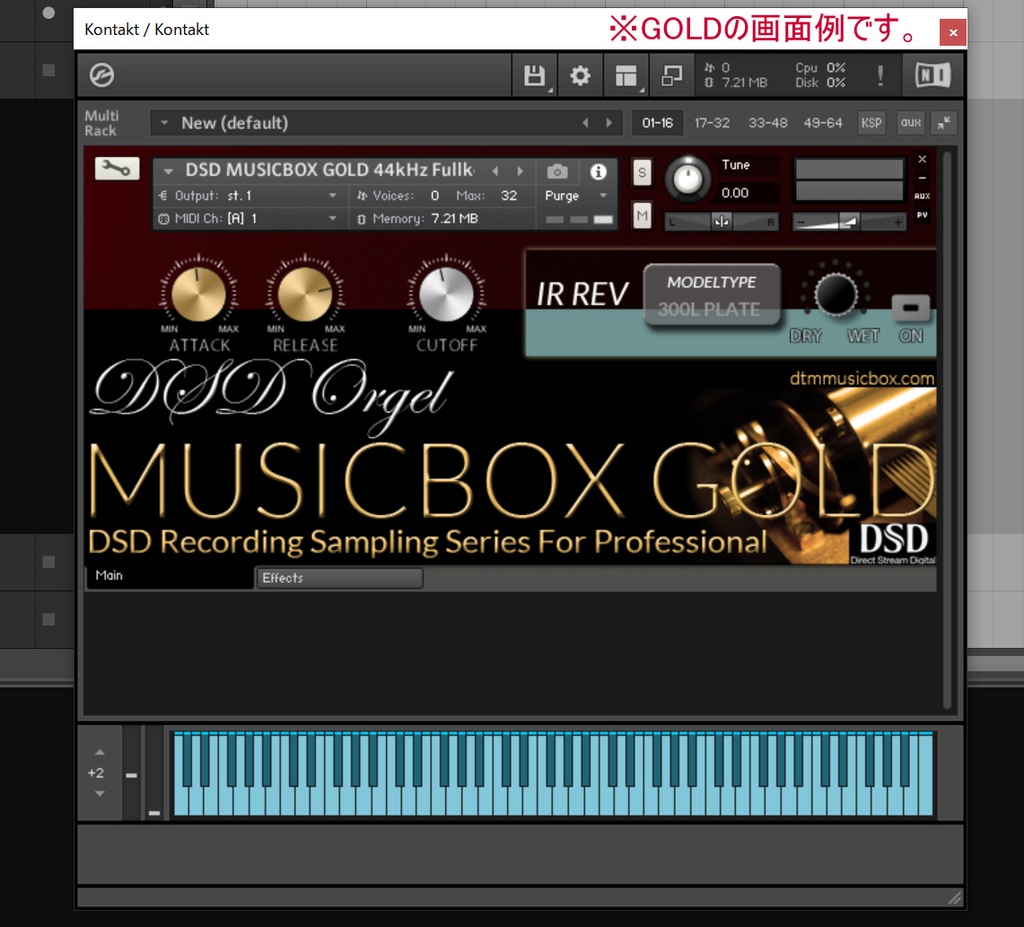
Task: Mute the instrument with the M button
Action: pos(642,214)
